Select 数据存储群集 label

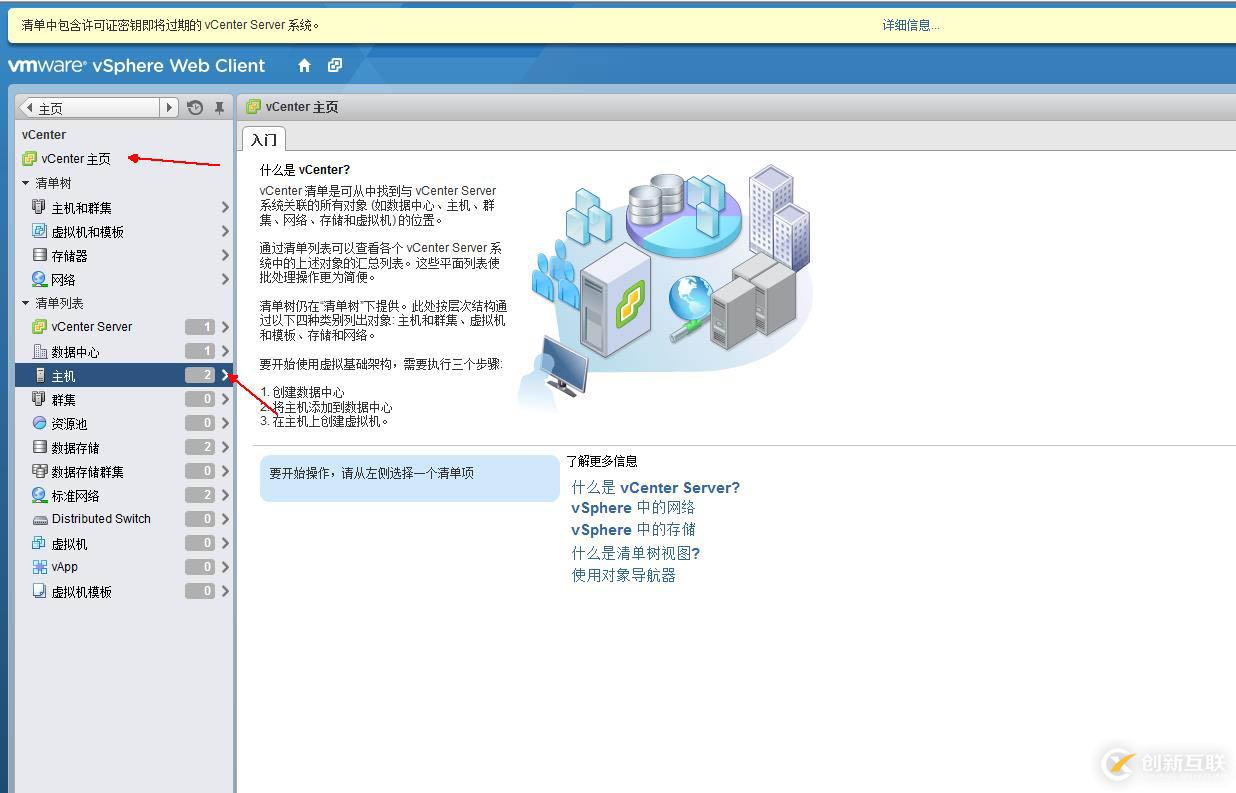(88, 472)
